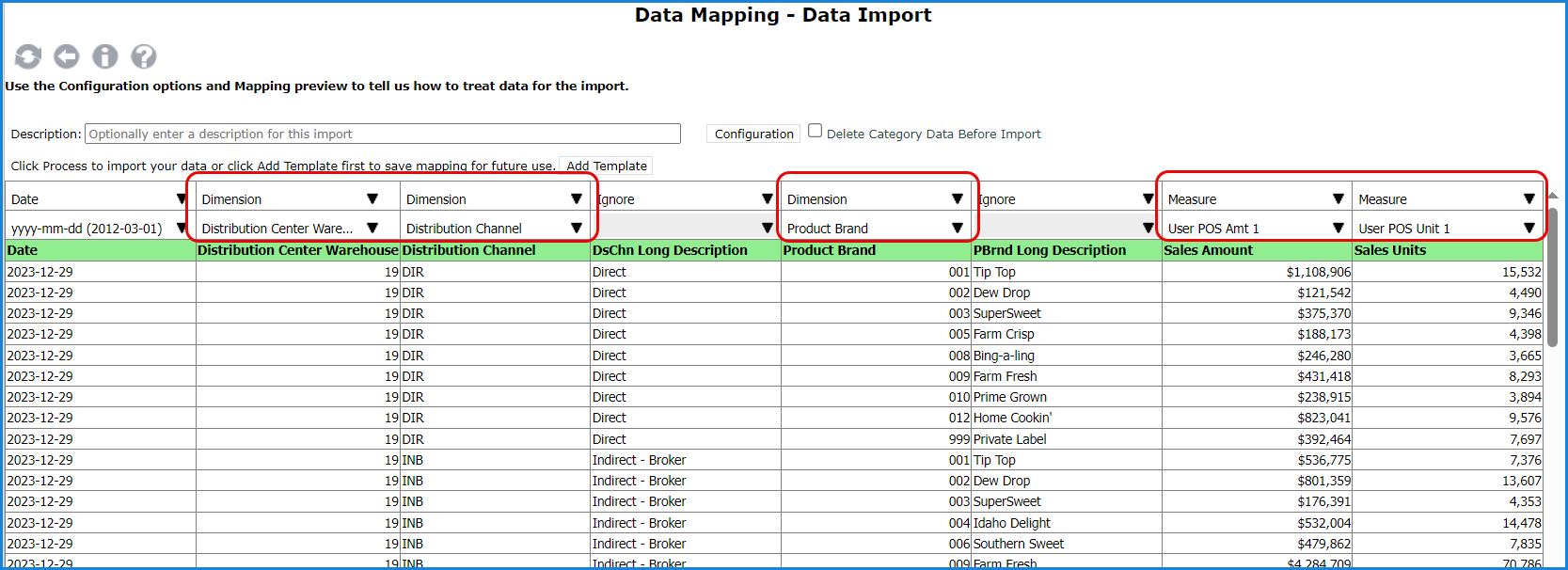Image resolution: width=1568 pixels, height=570 pixels.
Task: Select the 9,576 sales units cell
Action: click(x=1449, y=418)
